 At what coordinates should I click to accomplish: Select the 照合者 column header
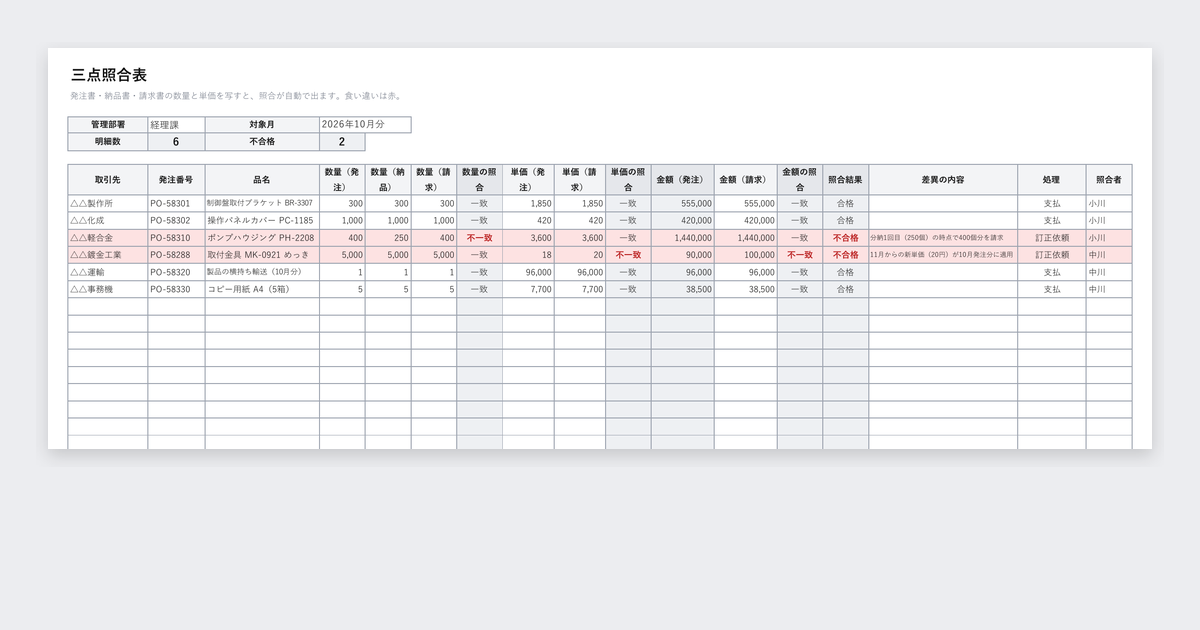[1109, 180]
